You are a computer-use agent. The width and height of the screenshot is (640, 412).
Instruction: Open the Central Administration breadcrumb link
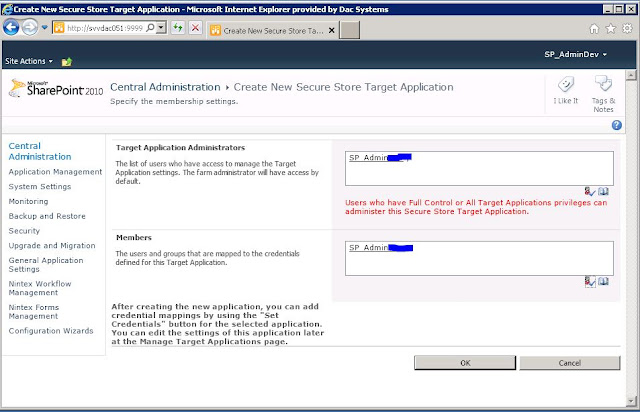click(165, 87)
